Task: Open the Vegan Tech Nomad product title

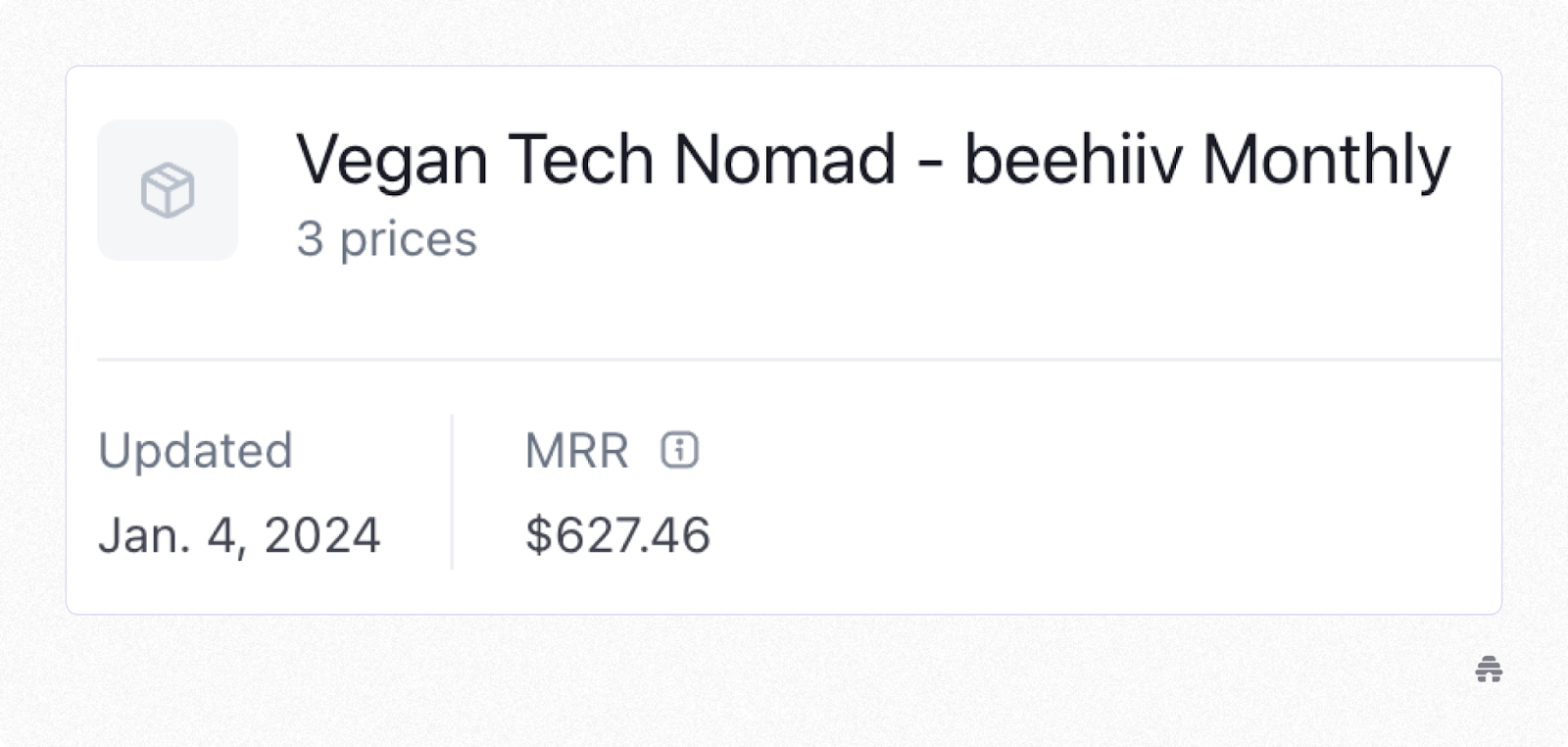Action: point(872,160)
